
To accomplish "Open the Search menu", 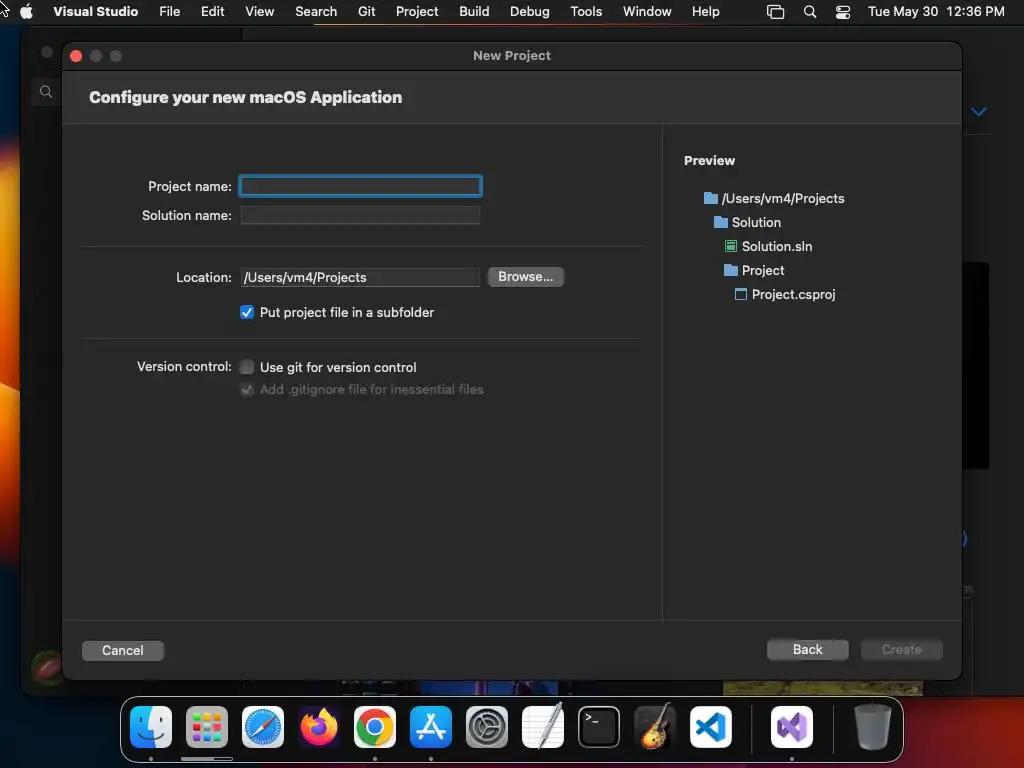I will point(316,12).
